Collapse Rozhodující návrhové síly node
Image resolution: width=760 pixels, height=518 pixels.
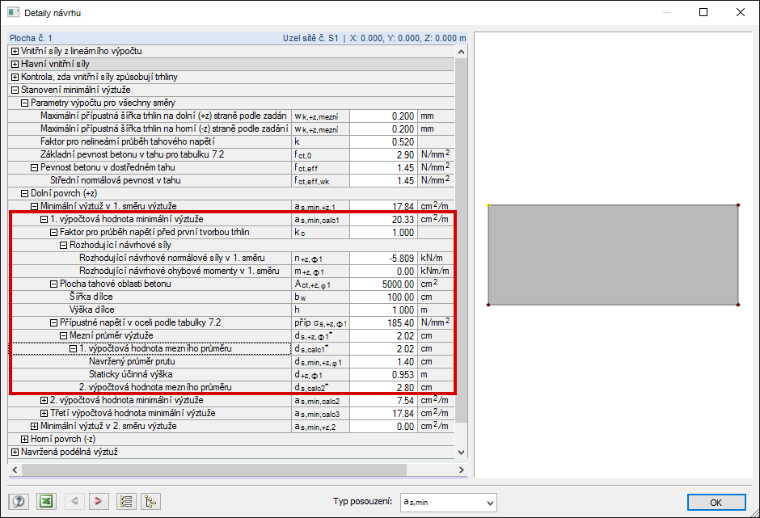point(63,245)
